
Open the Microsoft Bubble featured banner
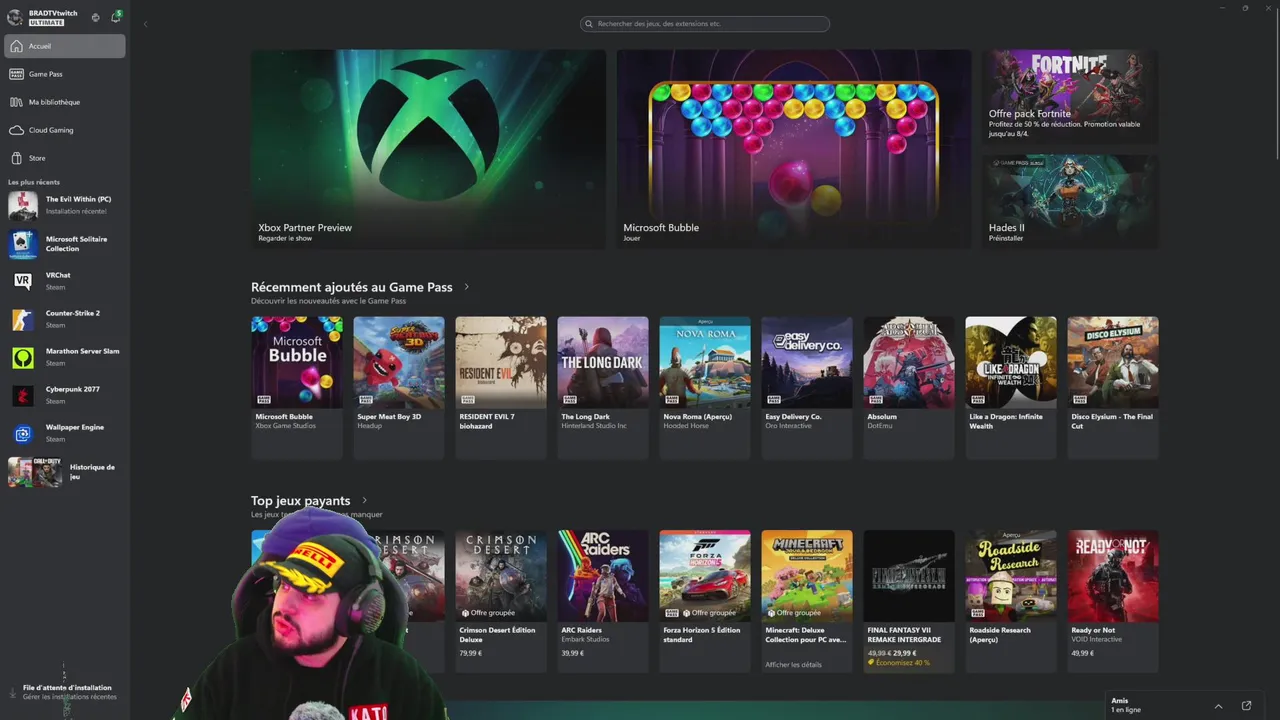click(794, 149)
